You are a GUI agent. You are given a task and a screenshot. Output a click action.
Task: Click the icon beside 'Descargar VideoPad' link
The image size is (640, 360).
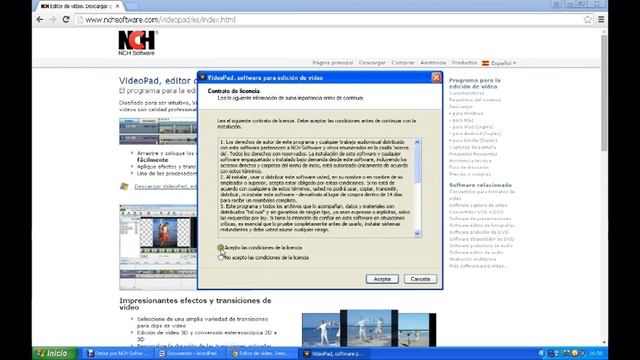(x=124, y=186)
